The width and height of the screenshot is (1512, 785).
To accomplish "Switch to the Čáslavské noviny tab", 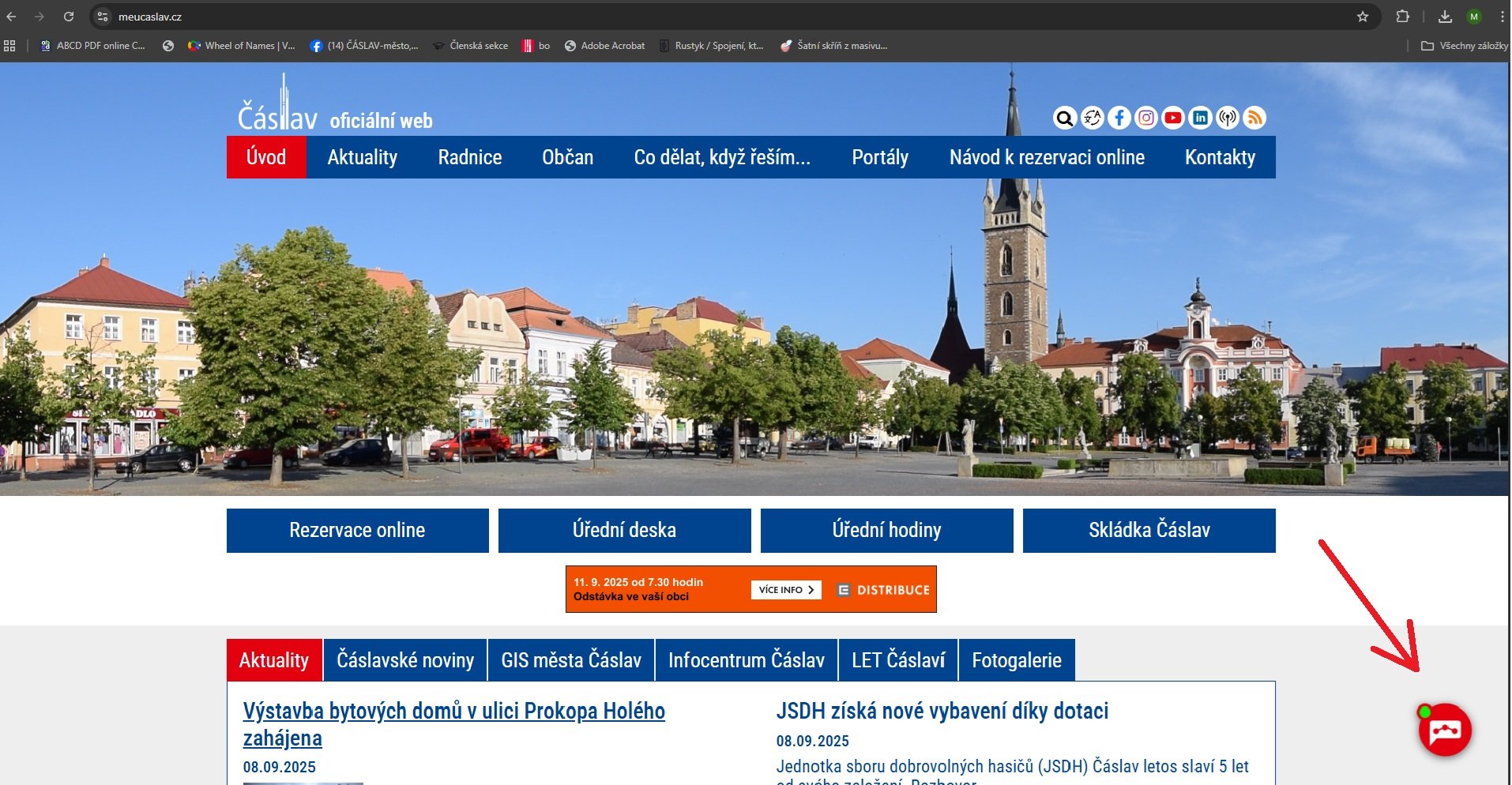I will tap(405, 660).
